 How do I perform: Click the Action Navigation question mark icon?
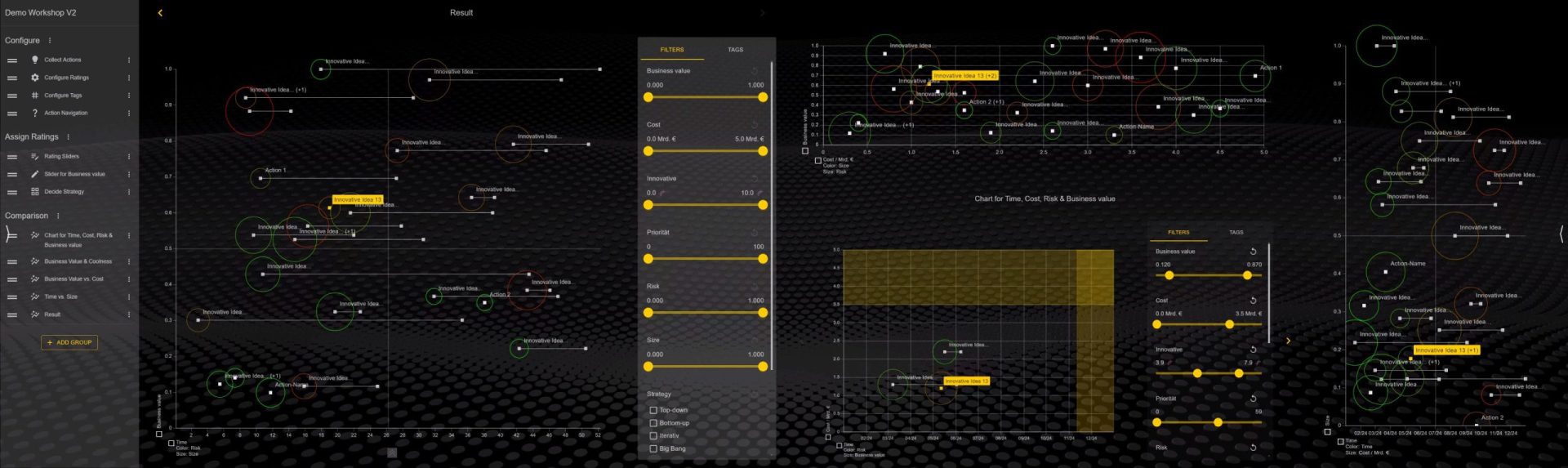tap(35, 114)
